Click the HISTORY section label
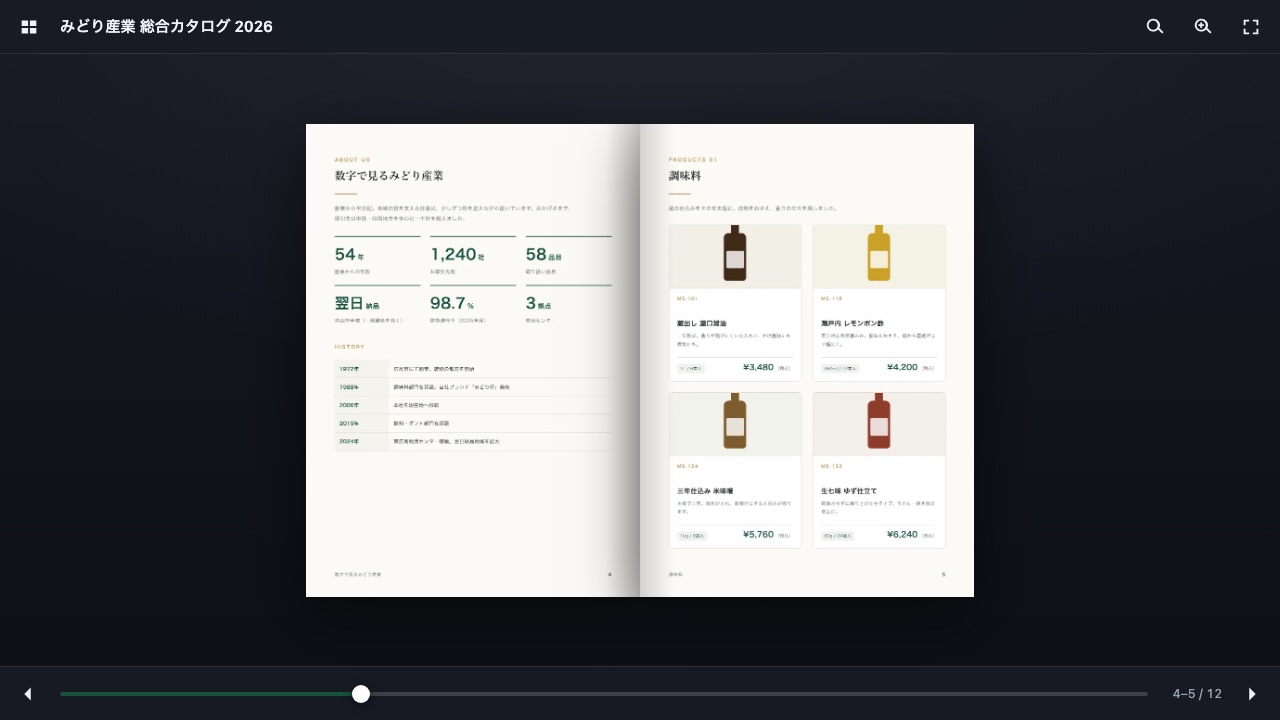The height and width of the screenshot is (720, 1280). point(350,347)
